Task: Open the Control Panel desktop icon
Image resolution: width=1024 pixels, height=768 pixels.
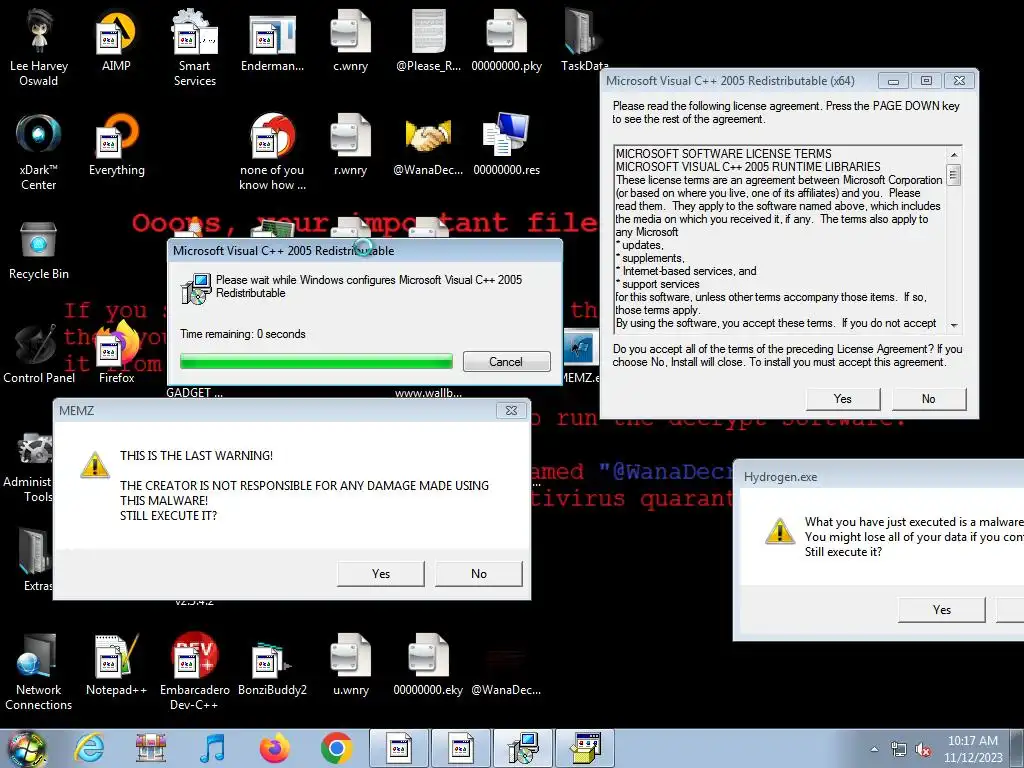Action: point(39,354)
